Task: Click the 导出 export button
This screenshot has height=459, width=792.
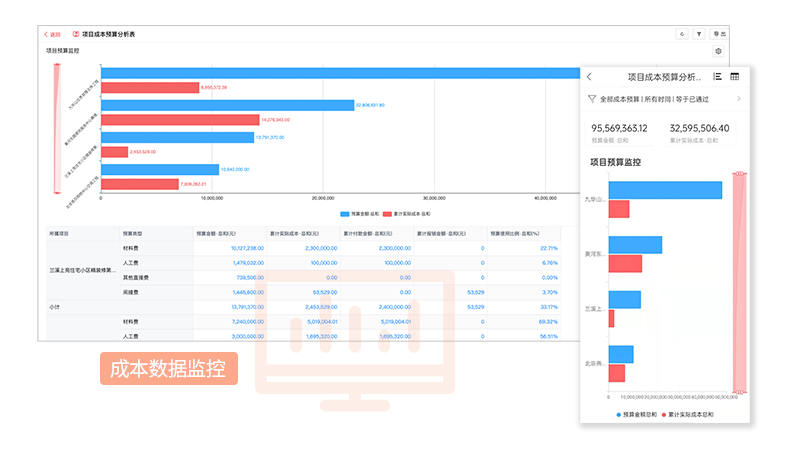Action: click(718, 34)
